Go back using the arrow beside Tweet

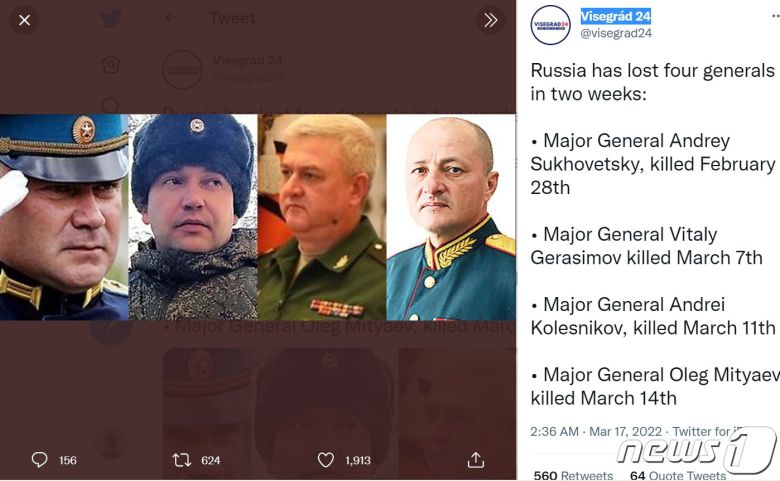(172, 18)
